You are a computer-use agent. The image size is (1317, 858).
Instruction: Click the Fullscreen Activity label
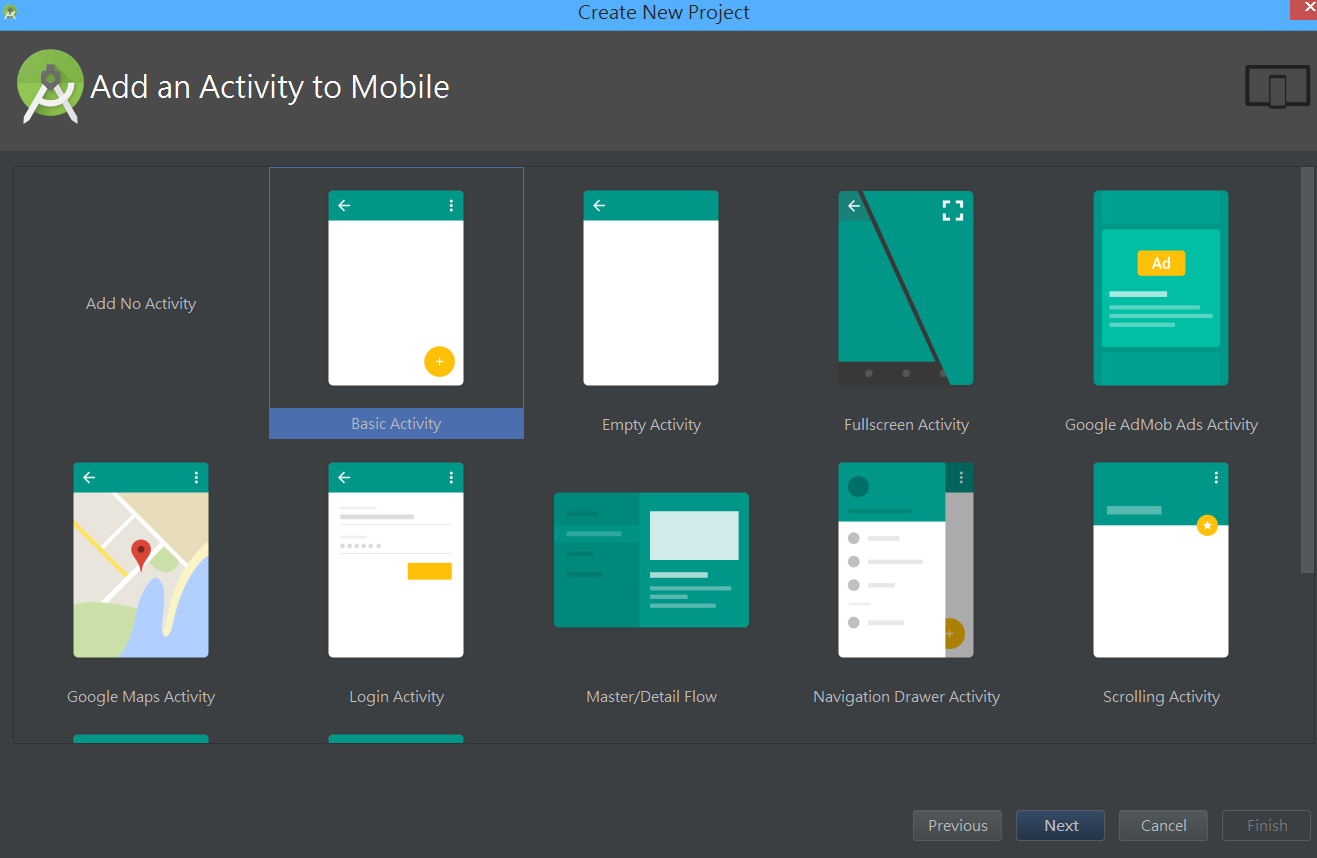(x=906, y=425)
